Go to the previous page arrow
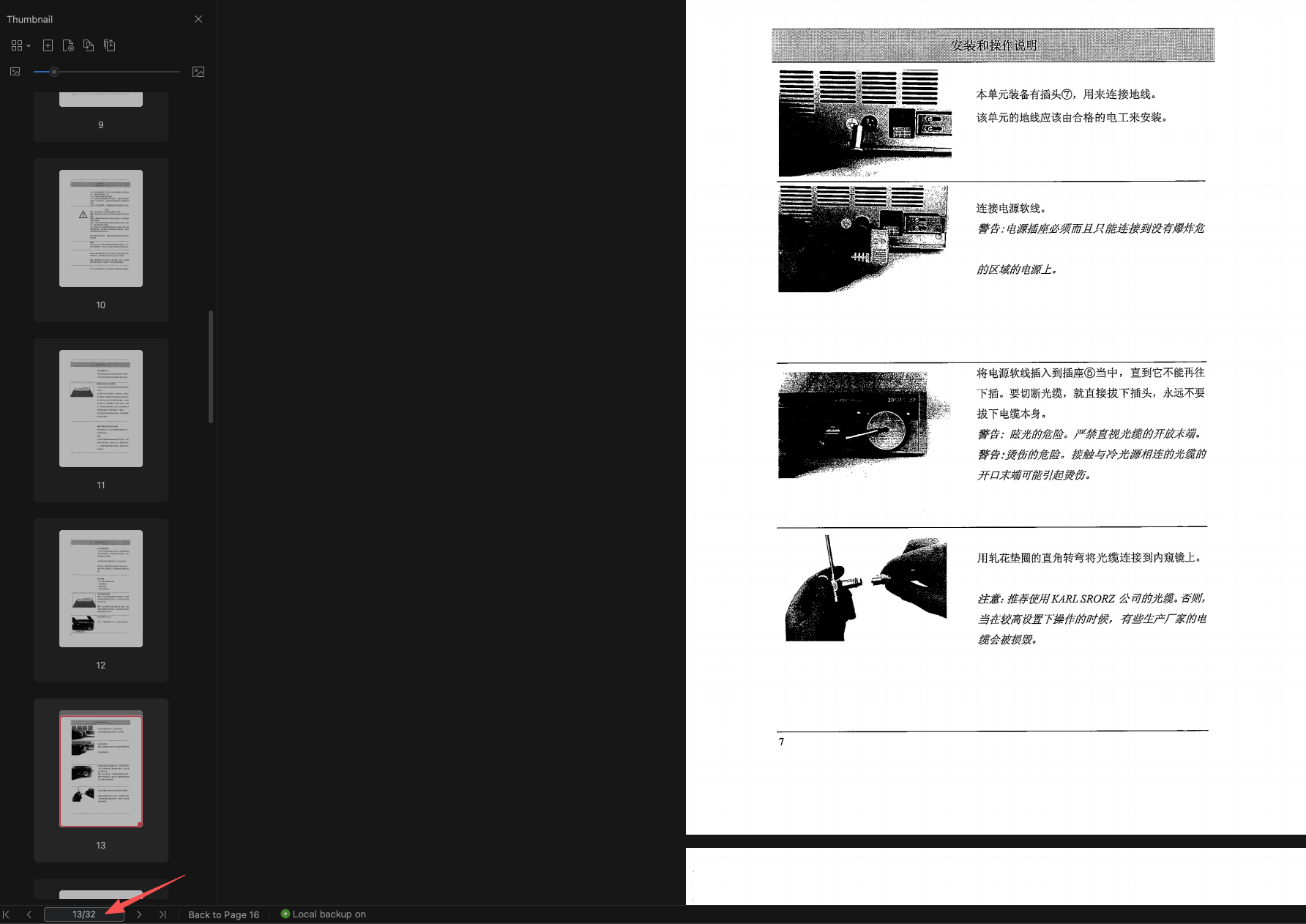The width and height of the screenshot is (1306, 924). 29,914
